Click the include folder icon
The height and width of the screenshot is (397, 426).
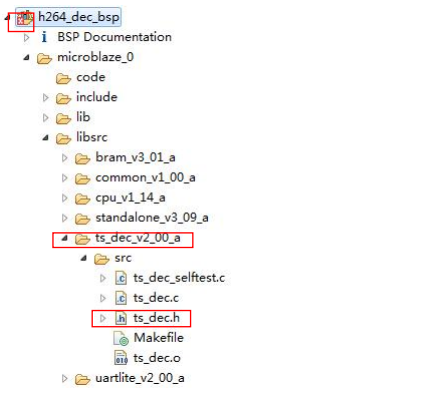[x=63, y=99]
